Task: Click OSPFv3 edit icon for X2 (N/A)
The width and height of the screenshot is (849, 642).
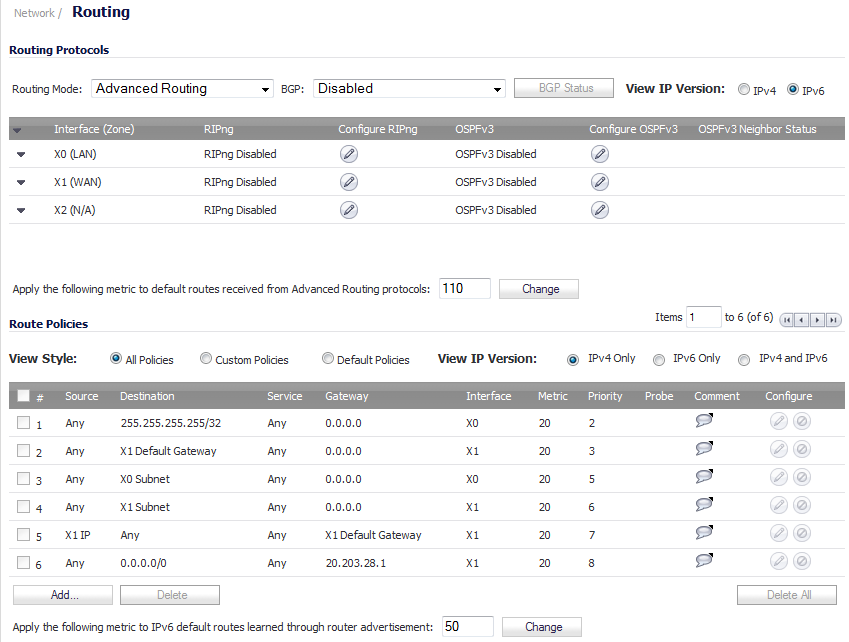Action: pos(599,210)
